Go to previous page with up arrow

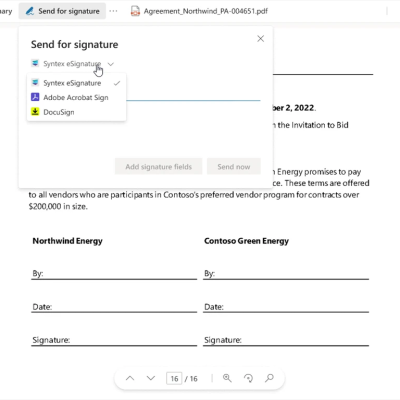pyautogui.click(x=130, y=378)
